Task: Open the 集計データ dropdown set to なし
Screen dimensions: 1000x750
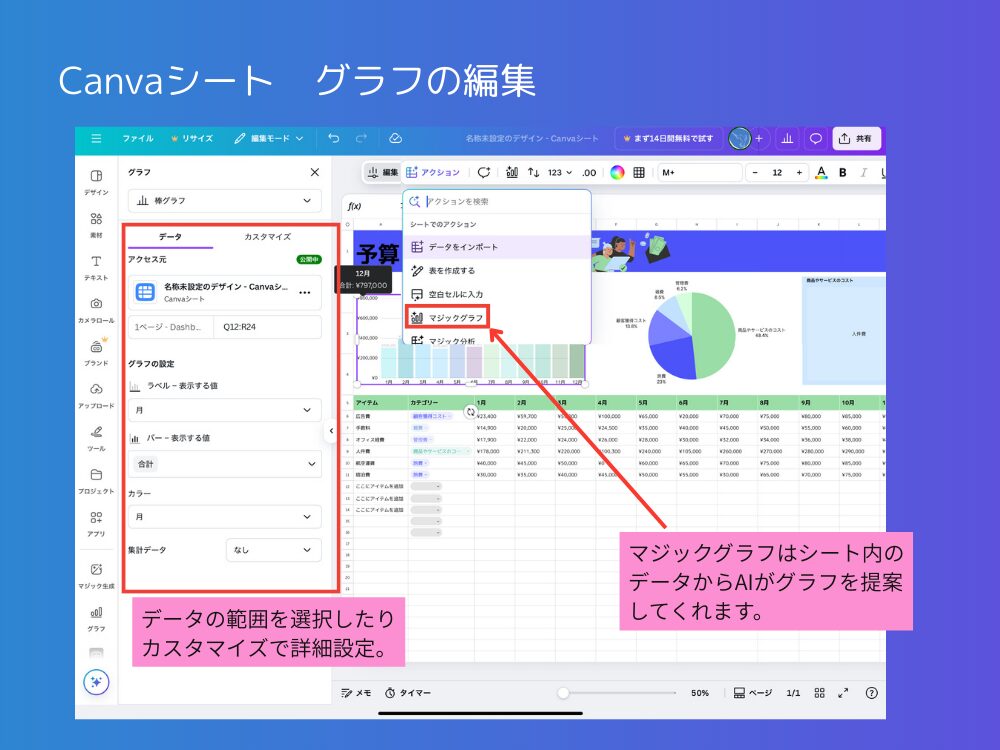Action: pos(273,550)
